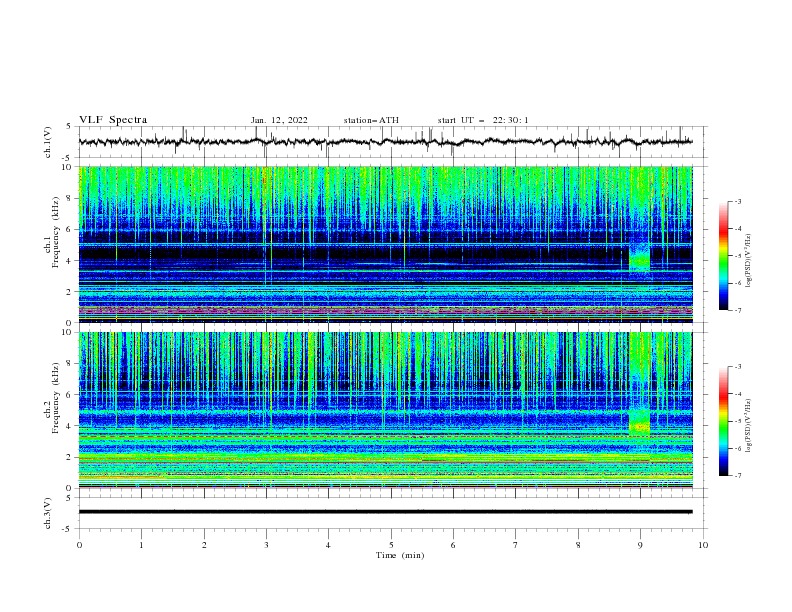
Task: Click the ch.1 waveform trace
Action: 385,142
